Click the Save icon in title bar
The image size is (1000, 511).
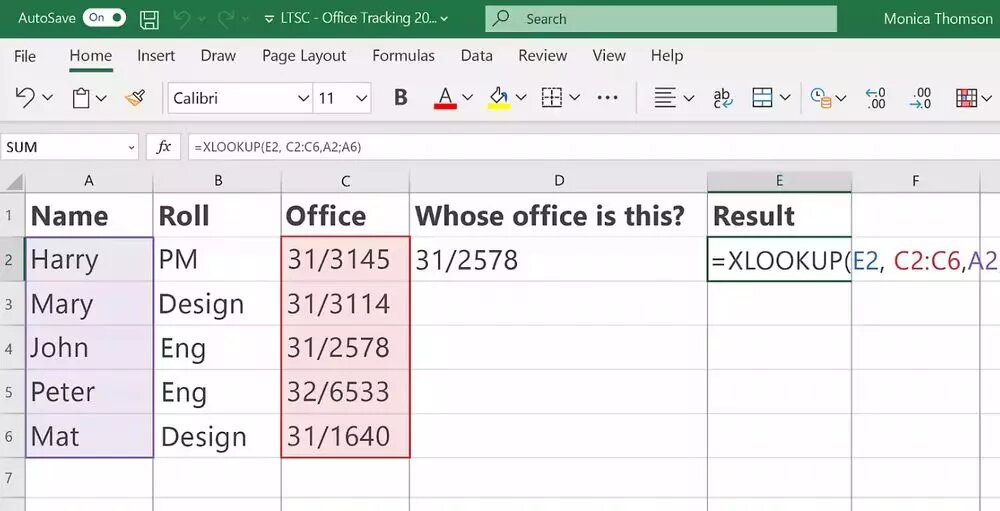click(149, 19)
